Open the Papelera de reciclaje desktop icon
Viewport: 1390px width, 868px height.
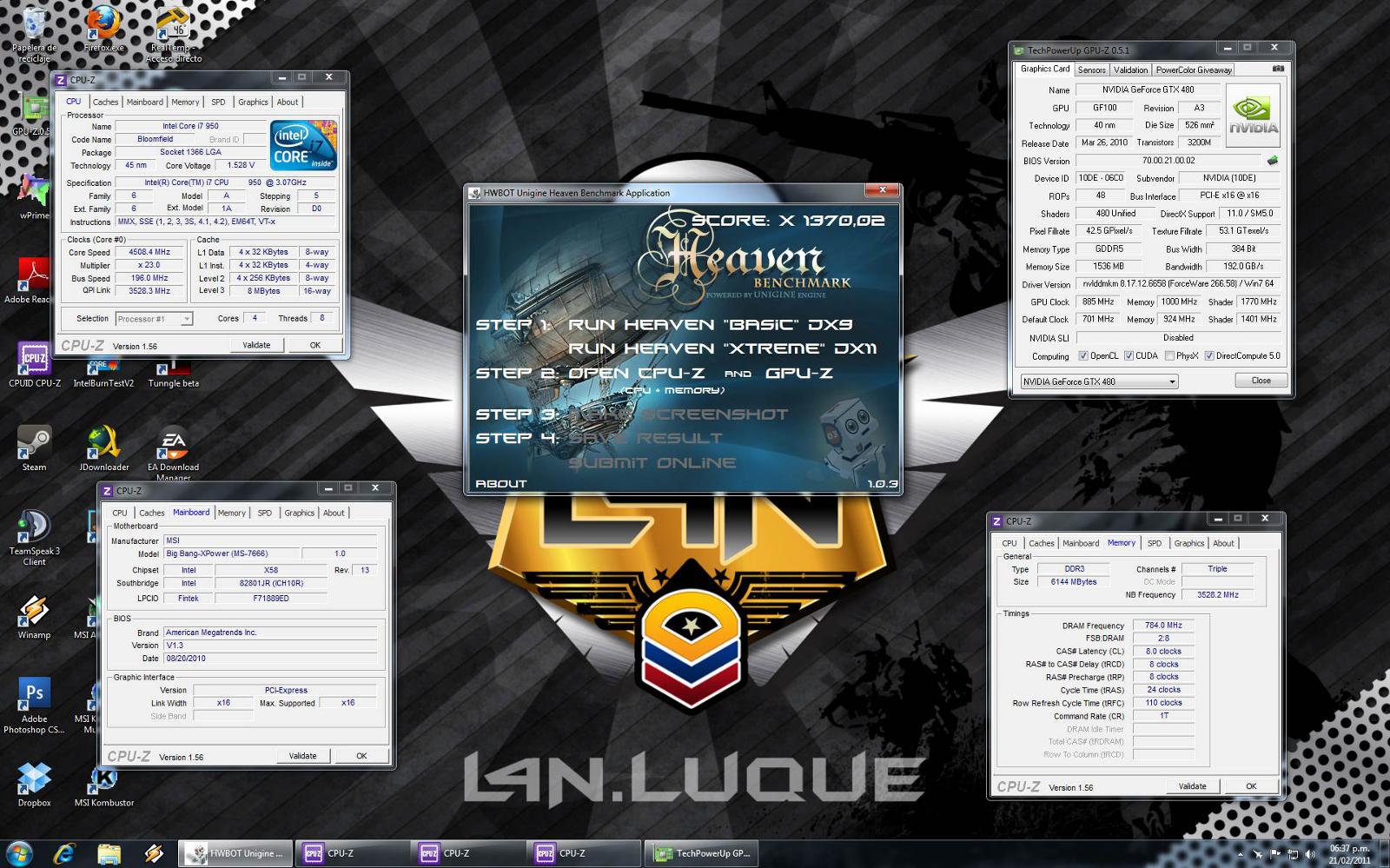click(x=34, y=35)
